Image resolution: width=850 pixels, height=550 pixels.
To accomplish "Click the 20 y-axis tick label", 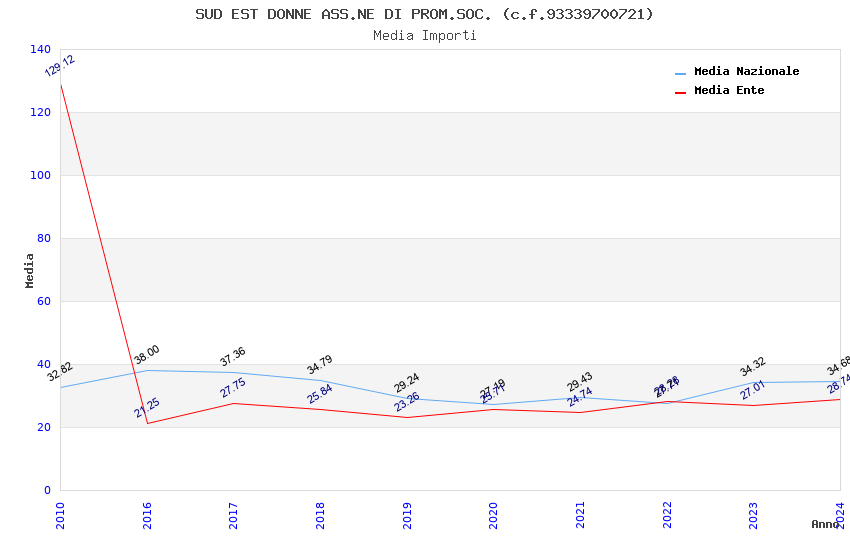I will click(44, 427).
